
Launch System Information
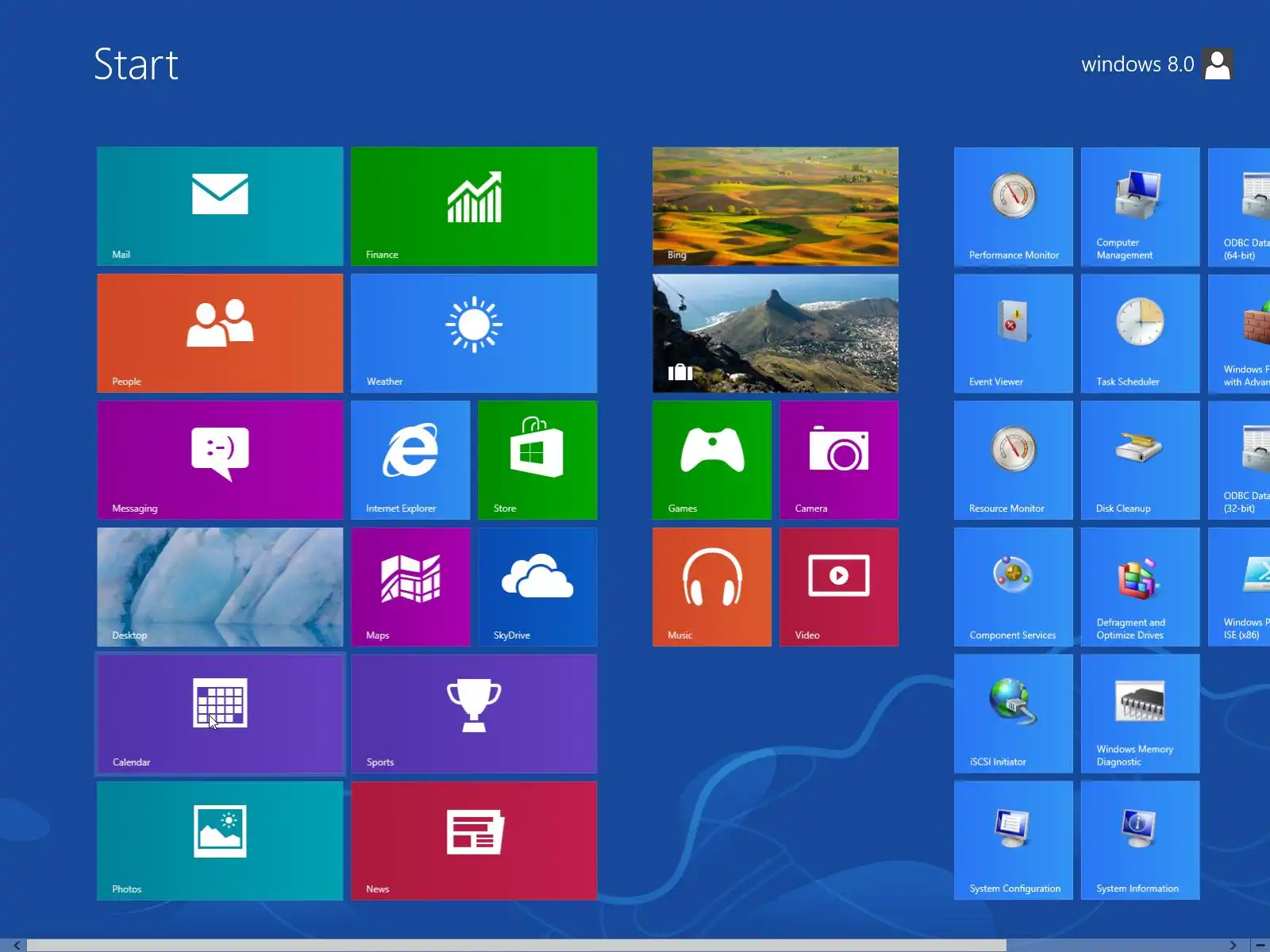pos(1141,841)
